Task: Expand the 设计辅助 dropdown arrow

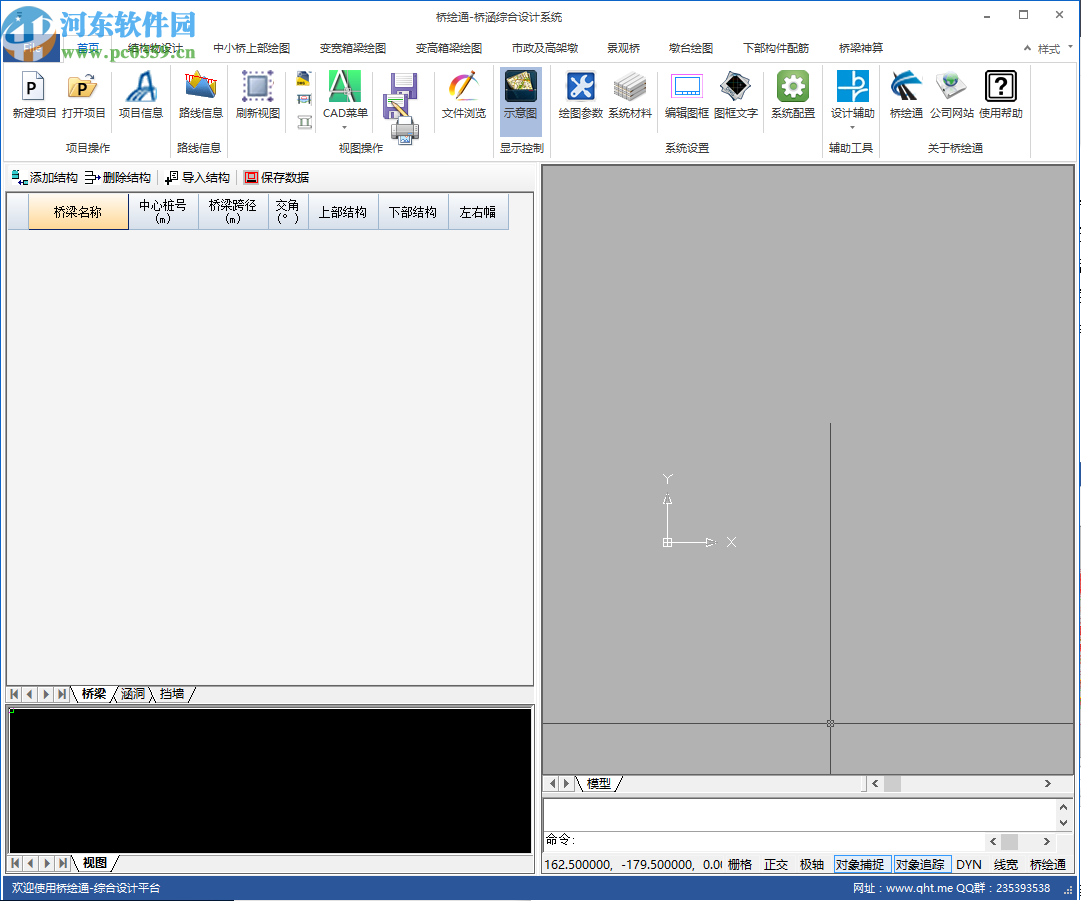Action: pyautogui.click(x=852, y=128)
